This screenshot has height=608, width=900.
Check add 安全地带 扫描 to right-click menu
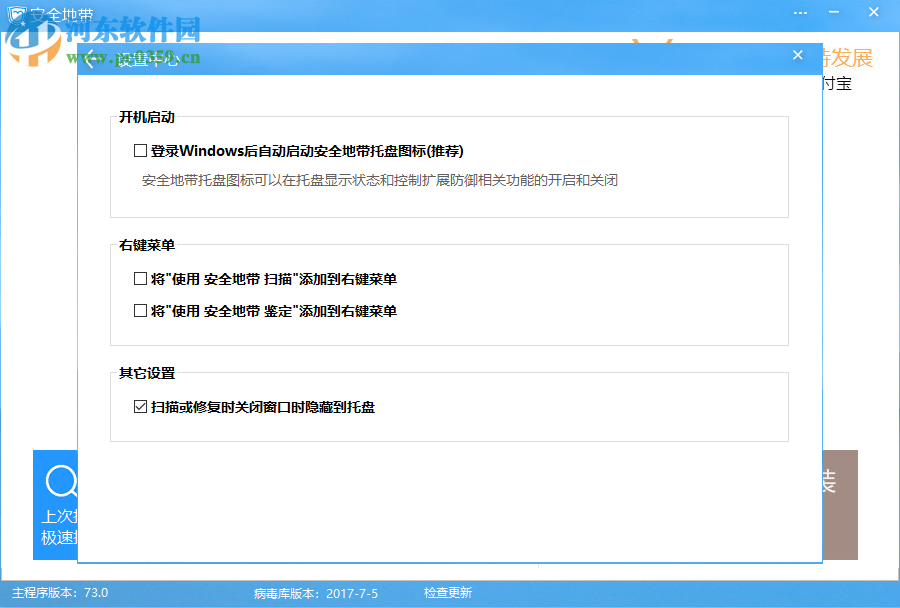(x=140, y=278)
